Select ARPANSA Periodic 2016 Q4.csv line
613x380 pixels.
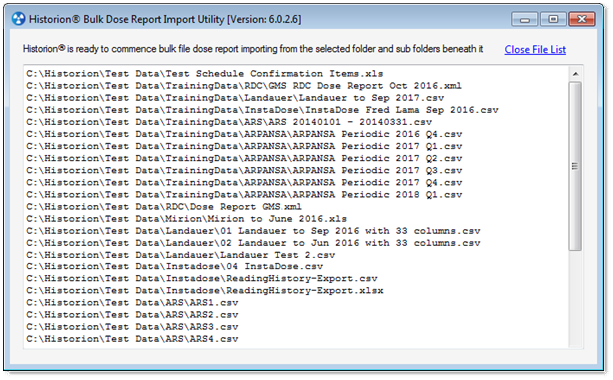[x=244, y=134]
